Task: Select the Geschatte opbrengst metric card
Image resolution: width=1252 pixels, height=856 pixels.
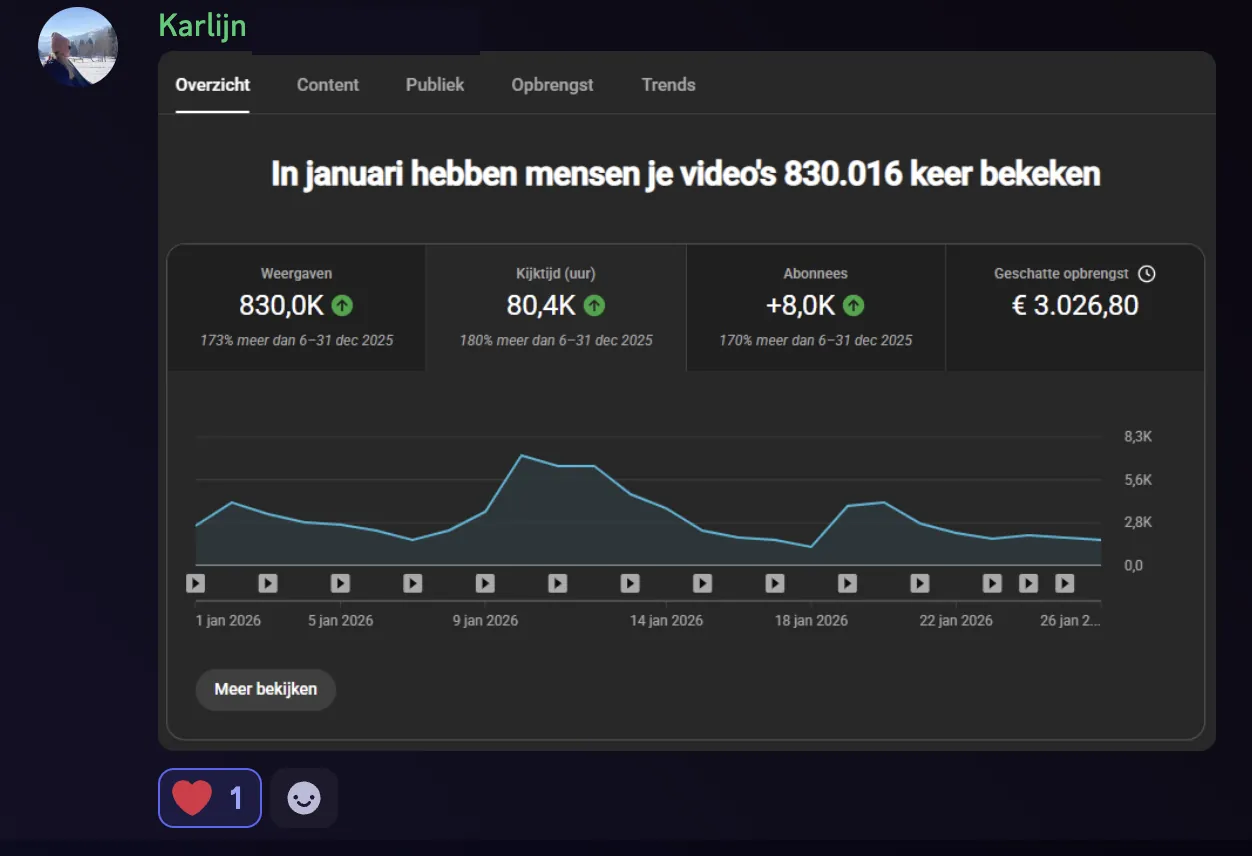Action: click(1075, 308)
